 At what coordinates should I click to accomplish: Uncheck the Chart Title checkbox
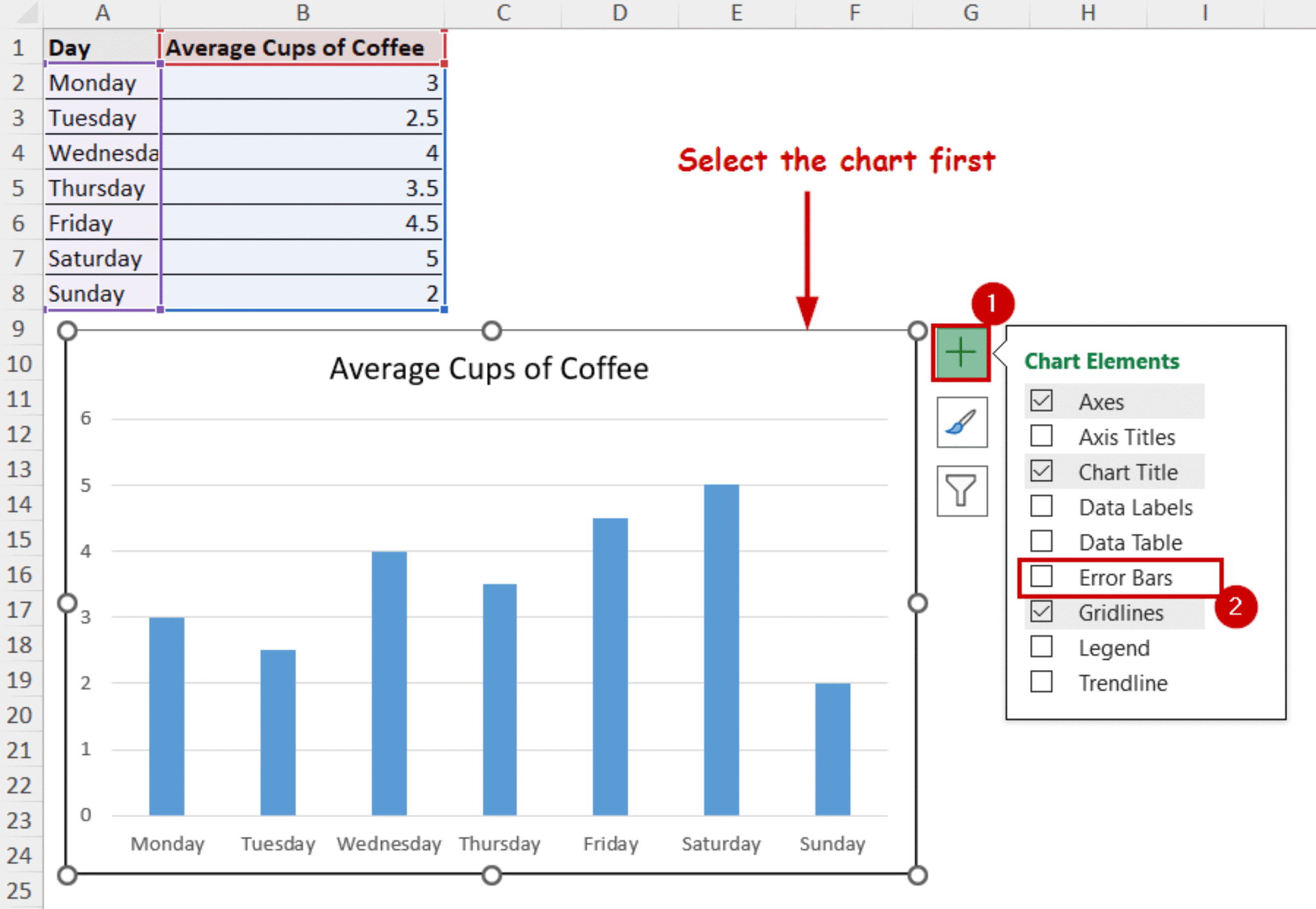(x=1041, y=471)
